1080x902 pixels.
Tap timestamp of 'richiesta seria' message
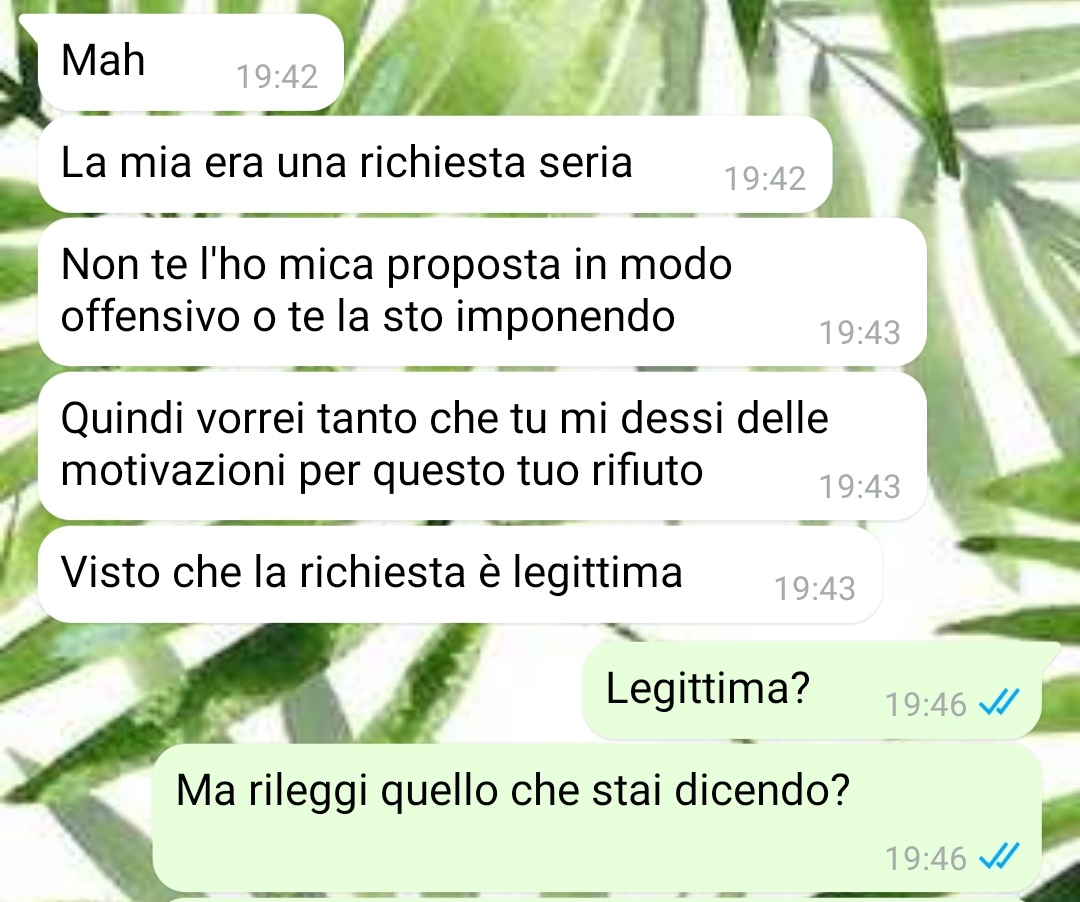[x=765, y=179]
